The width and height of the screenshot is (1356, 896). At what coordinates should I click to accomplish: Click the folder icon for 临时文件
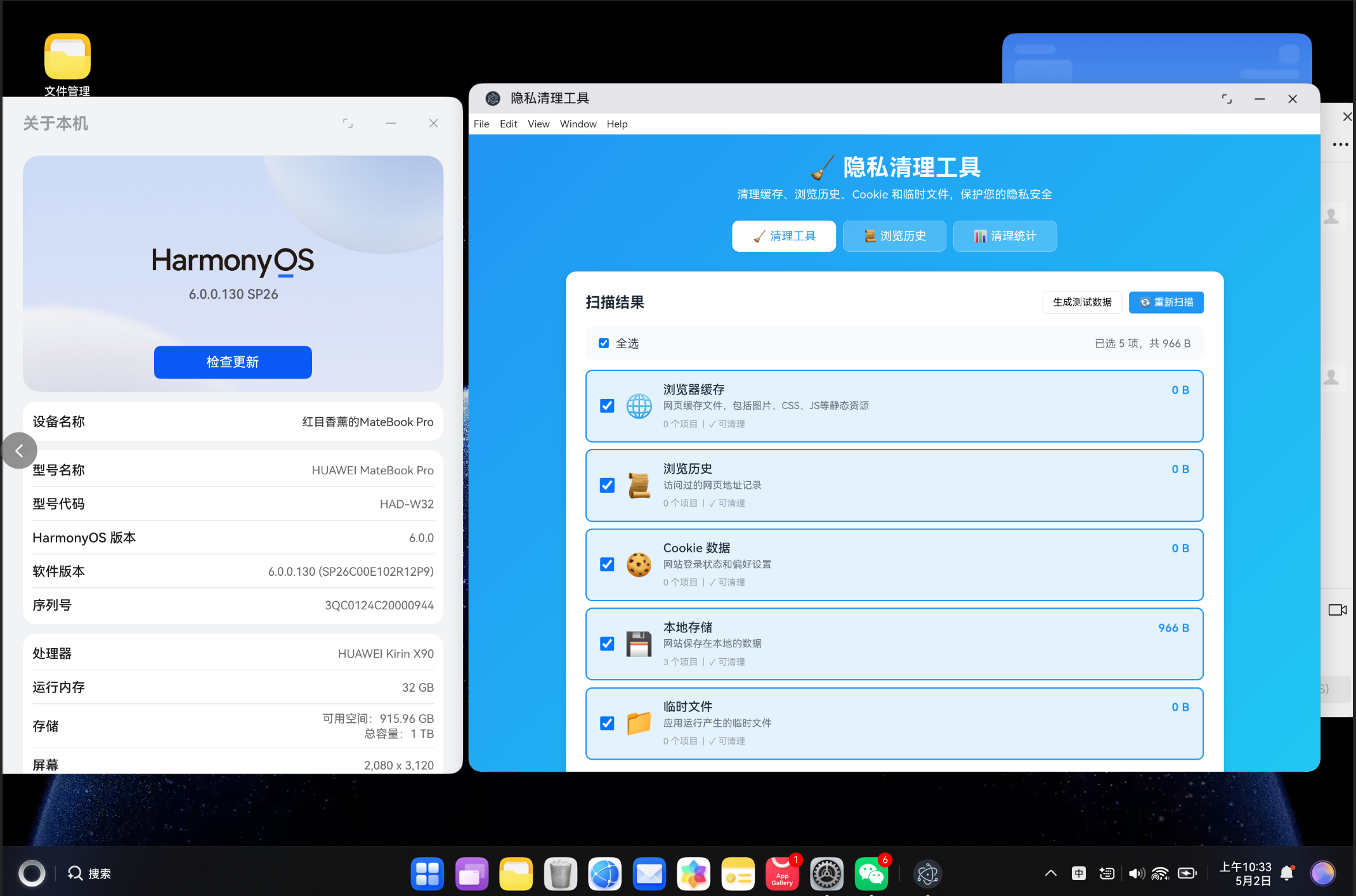639,723
